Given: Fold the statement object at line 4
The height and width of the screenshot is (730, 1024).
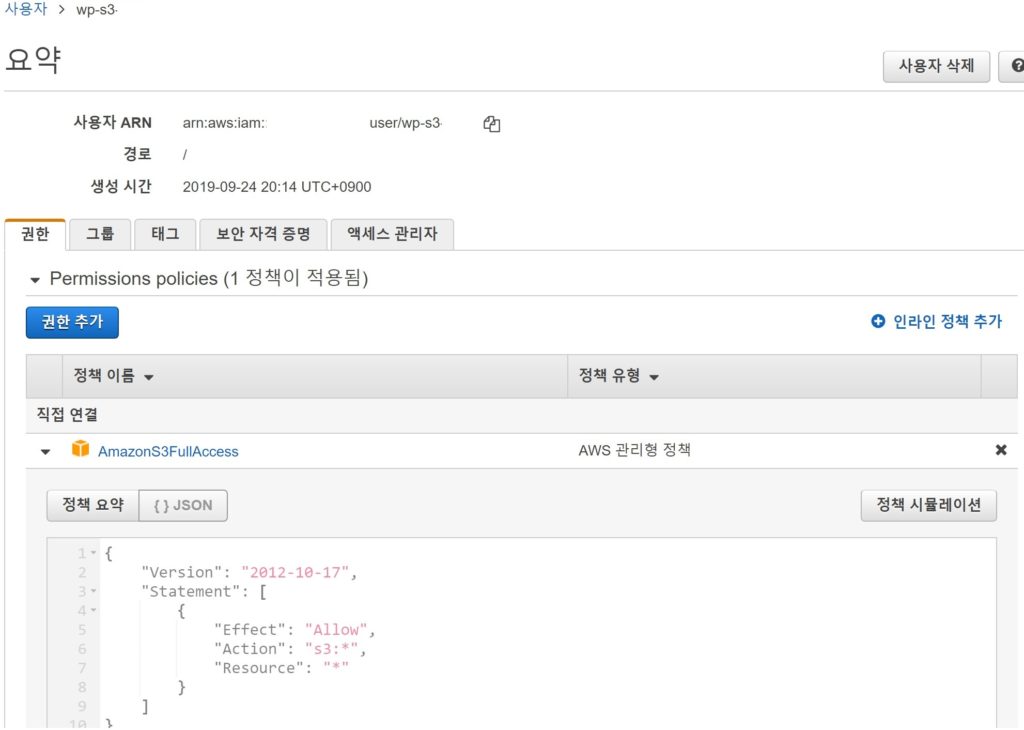Looking at the screenshot, I should coord(93,611).
